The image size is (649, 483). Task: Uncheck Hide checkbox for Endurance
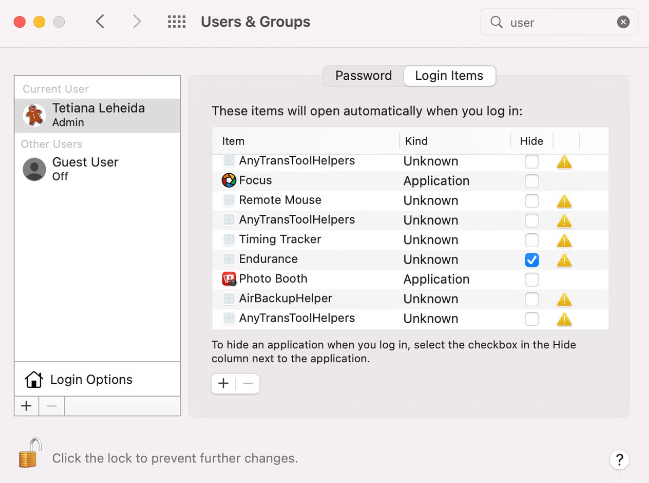coord(532,260)
